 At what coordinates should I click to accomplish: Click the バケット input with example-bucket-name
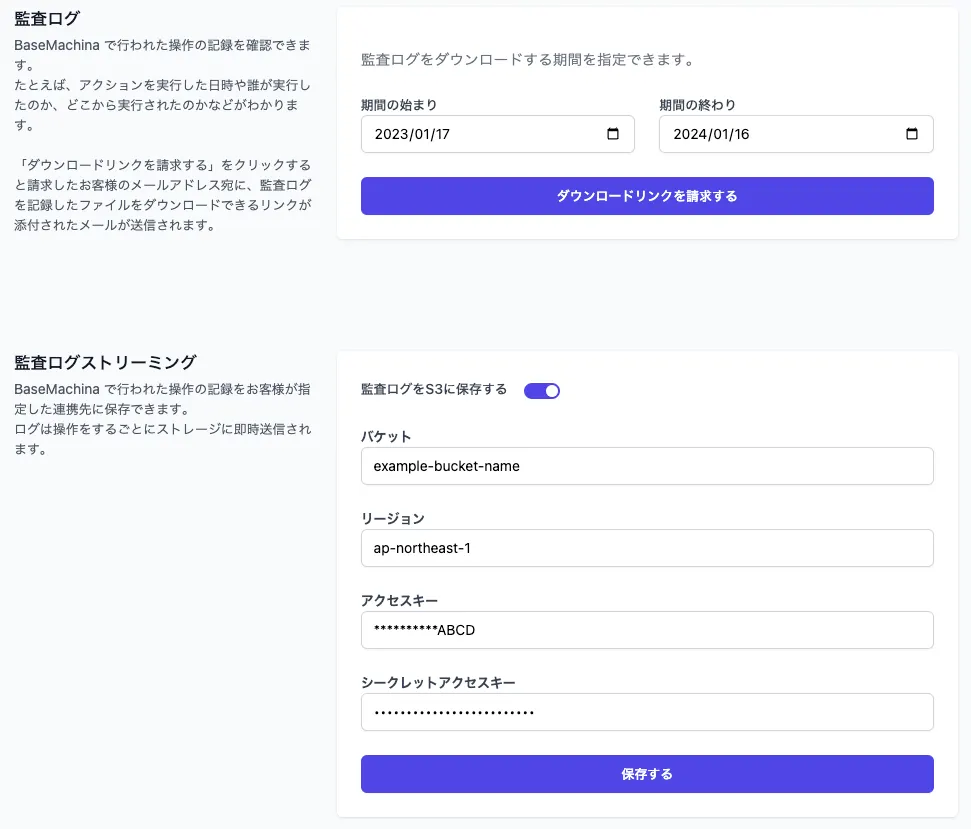click(647, 466)
